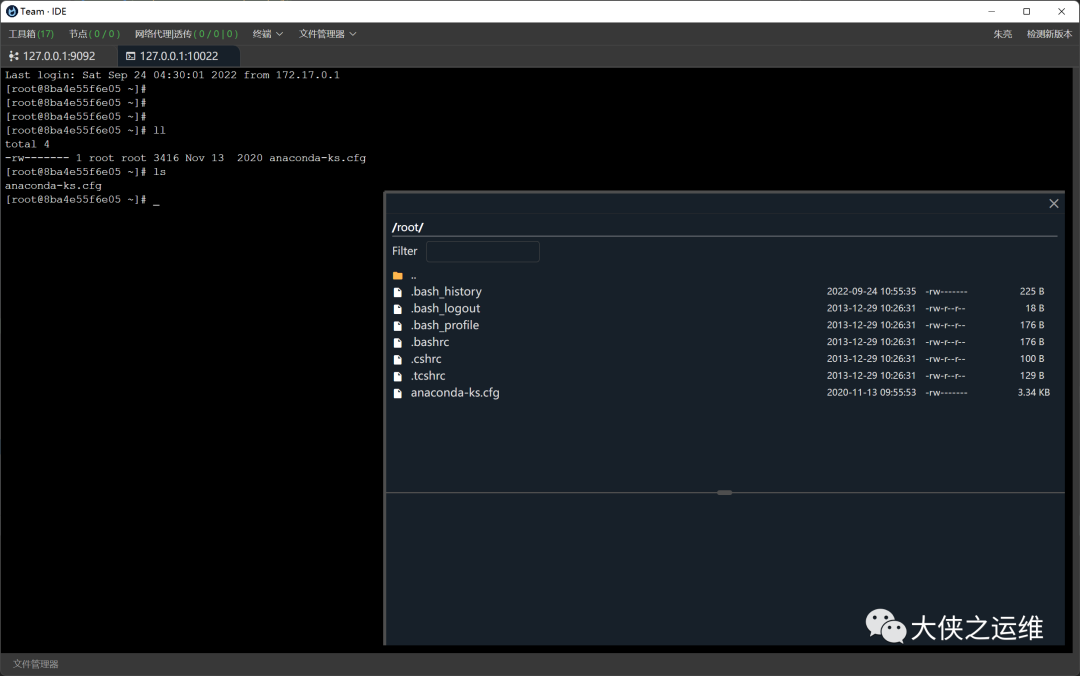Screen dimensions: 1080x676
Task: Click the 129 B size value
Action: pyautogui.click(x=1032, y=376)
